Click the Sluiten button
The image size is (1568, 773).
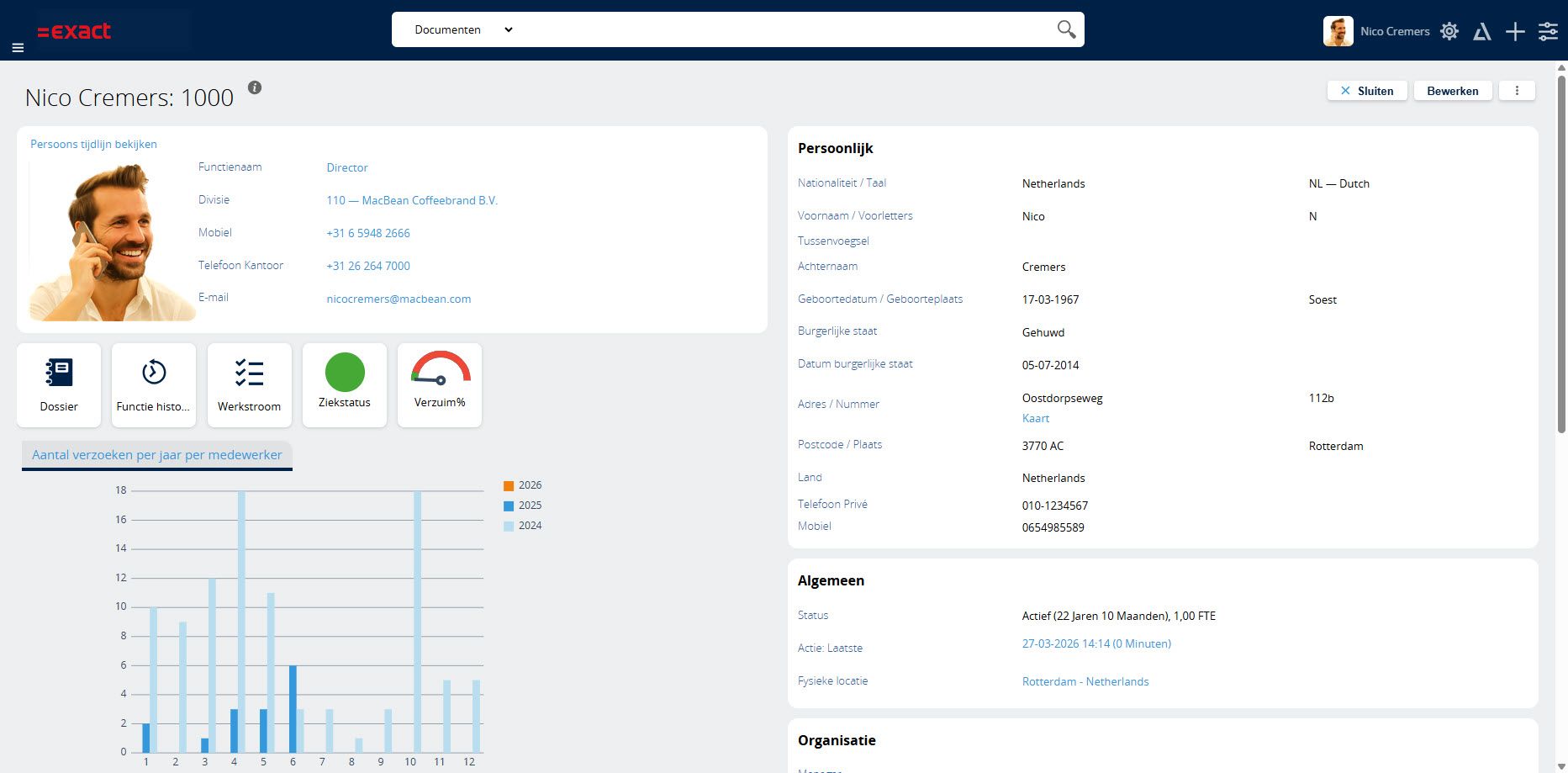coord(1367,91)
